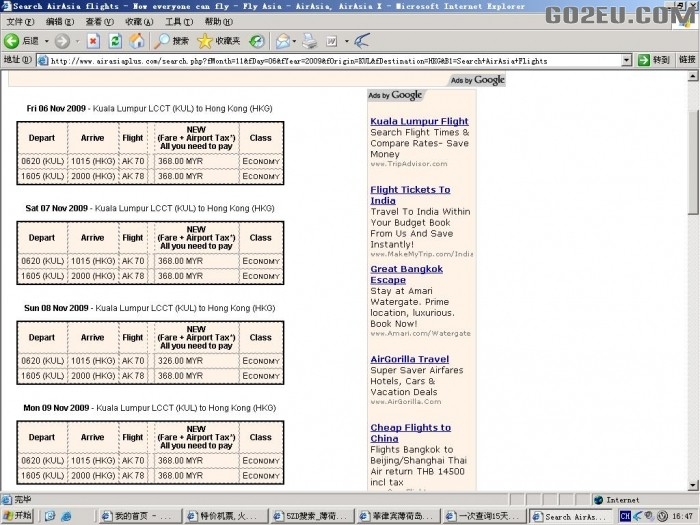The width and height of the screenshot is (700, 525).
Task: Open the 帮助(H) menu
Action: 219,21
